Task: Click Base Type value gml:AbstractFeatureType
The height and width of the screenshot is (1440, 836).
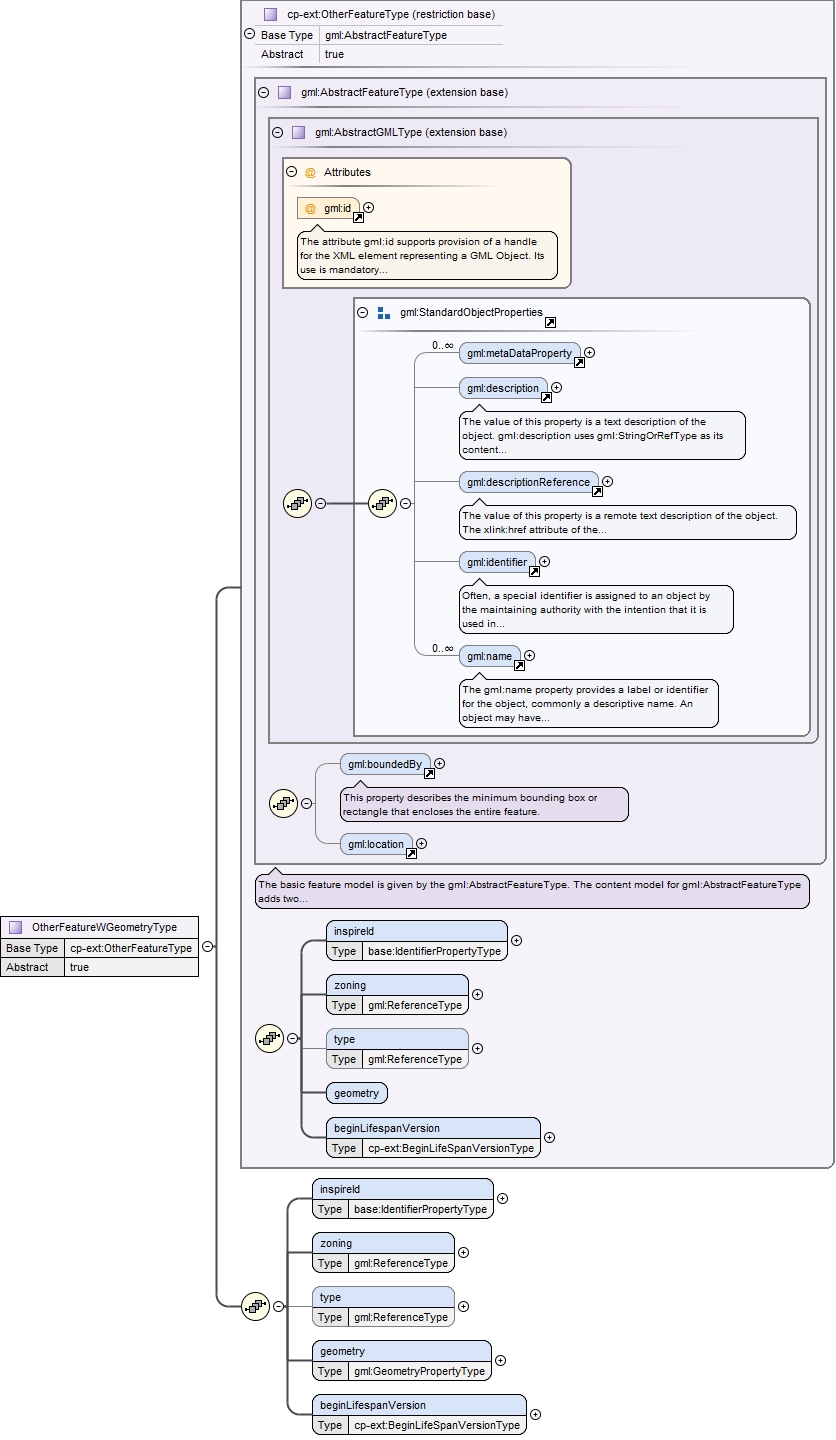Action: 386,35
